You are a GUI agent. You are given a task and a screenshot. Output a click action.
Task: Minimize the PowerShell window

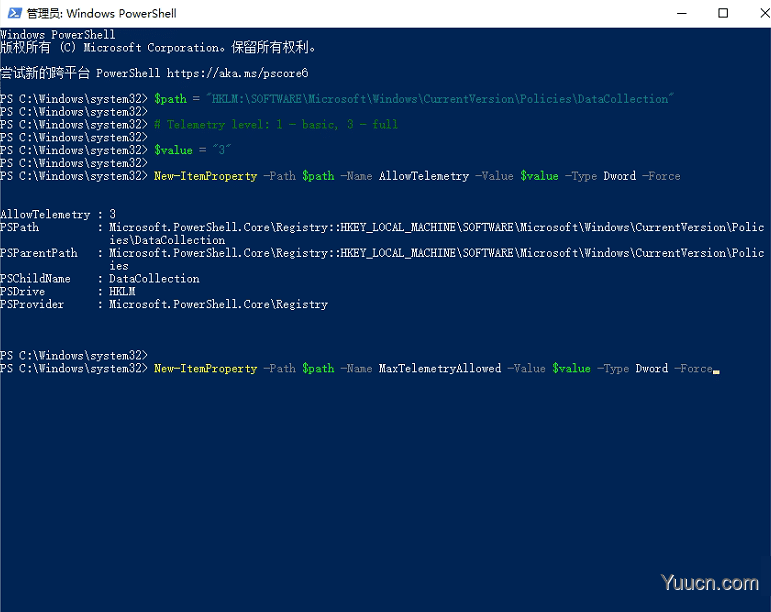click(x=682, y=13)
